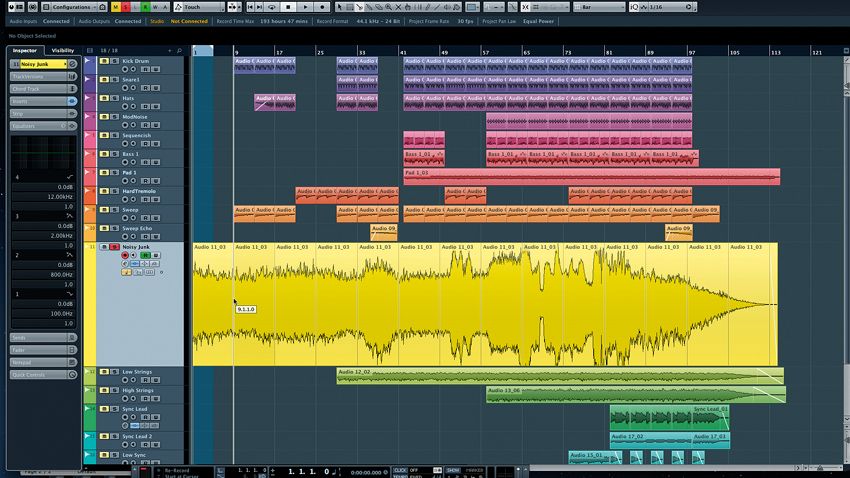
Task: Toggle the global Mute (M) state button
Action: (x=115, y=7)
